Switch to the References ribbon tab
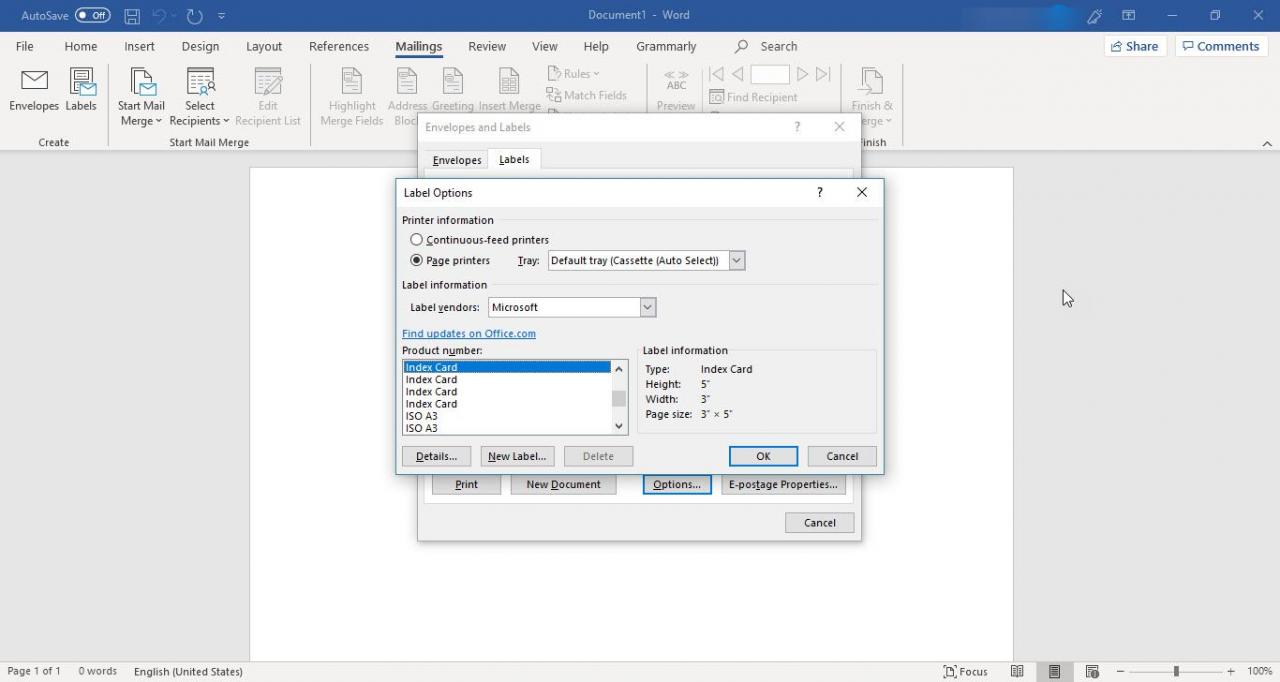 339,46
